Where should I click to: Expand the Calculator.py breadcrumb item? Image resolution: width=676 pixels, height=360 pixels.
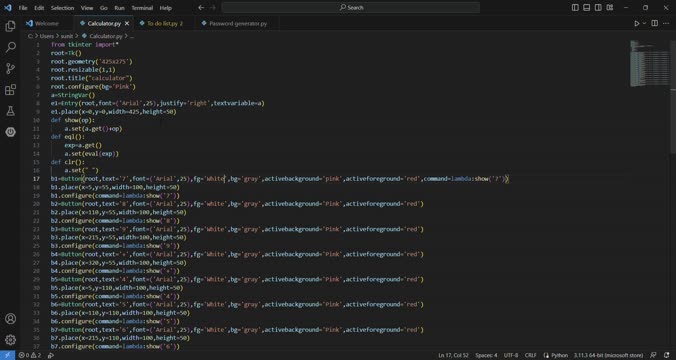102,36
